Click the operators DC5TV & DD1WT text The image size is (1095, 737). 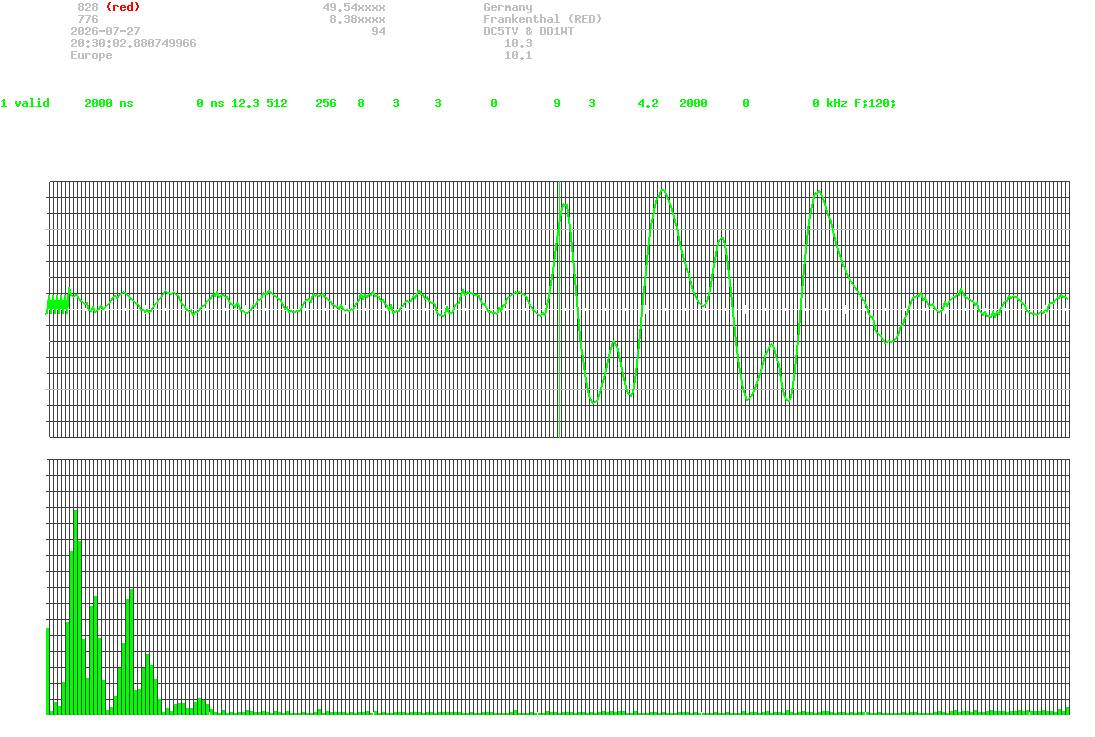(x=529, y=31)
